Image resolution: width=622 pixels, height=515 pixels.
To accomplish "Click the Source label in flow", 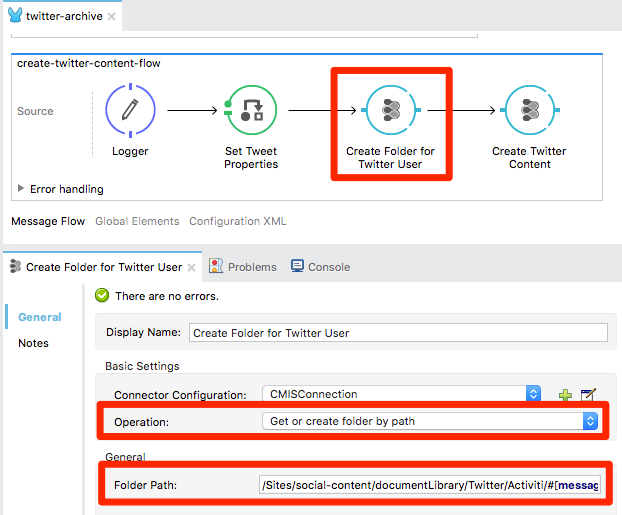I will click(35, 111).
